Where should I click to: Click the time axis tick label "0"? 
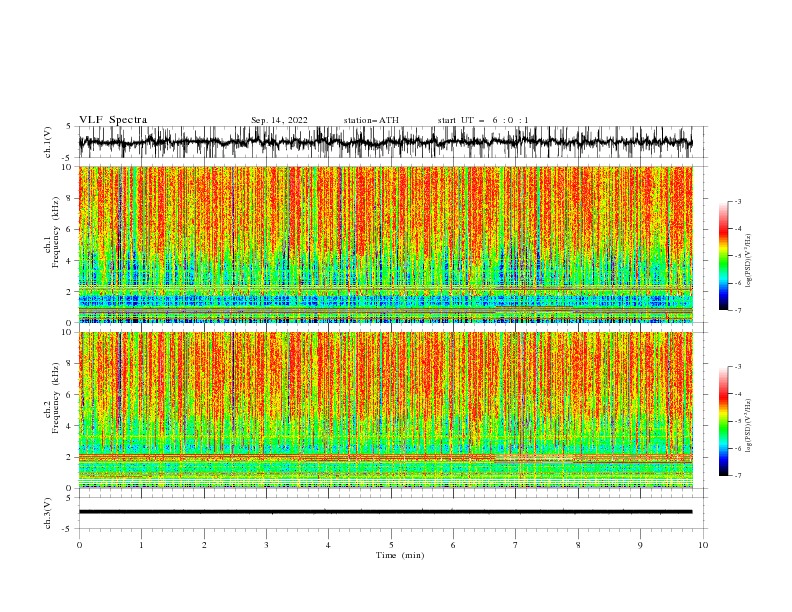tap(79, 545)
